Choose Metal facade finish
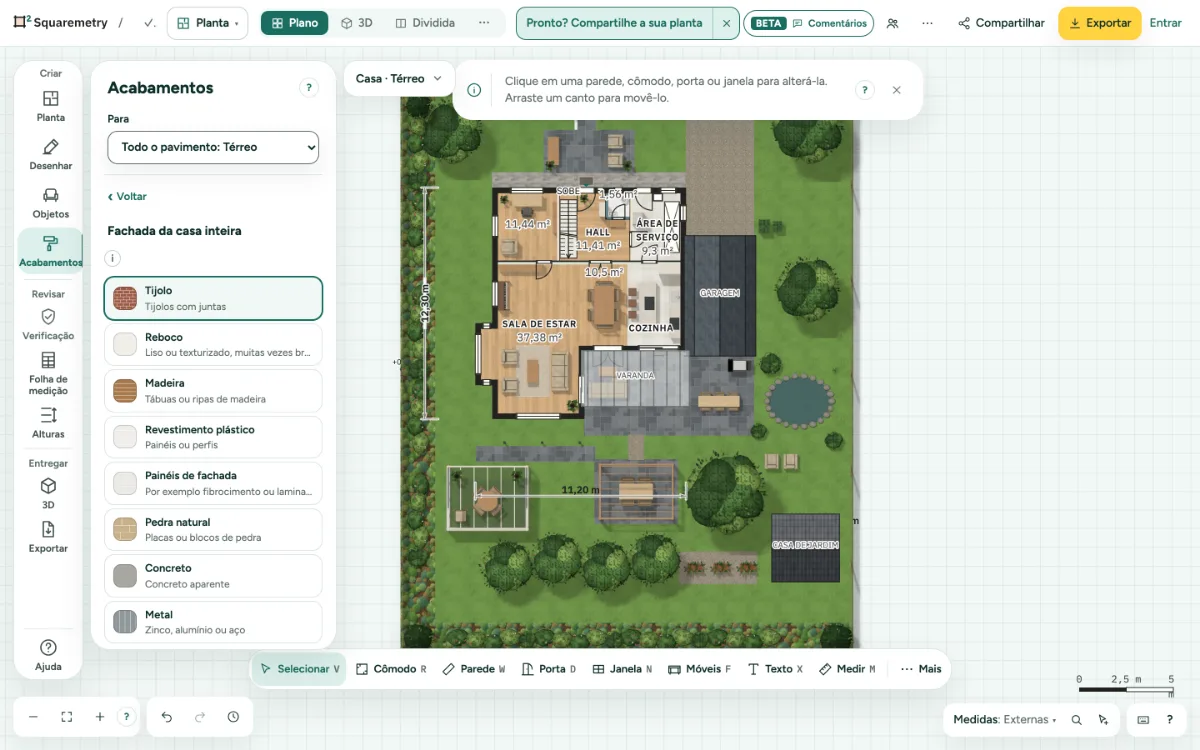 (213, 622)
